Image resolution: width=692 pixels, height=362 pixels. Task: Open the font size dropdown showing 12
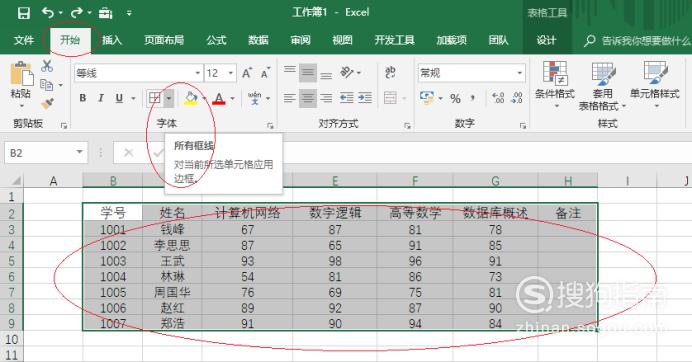tap(231, 73)
